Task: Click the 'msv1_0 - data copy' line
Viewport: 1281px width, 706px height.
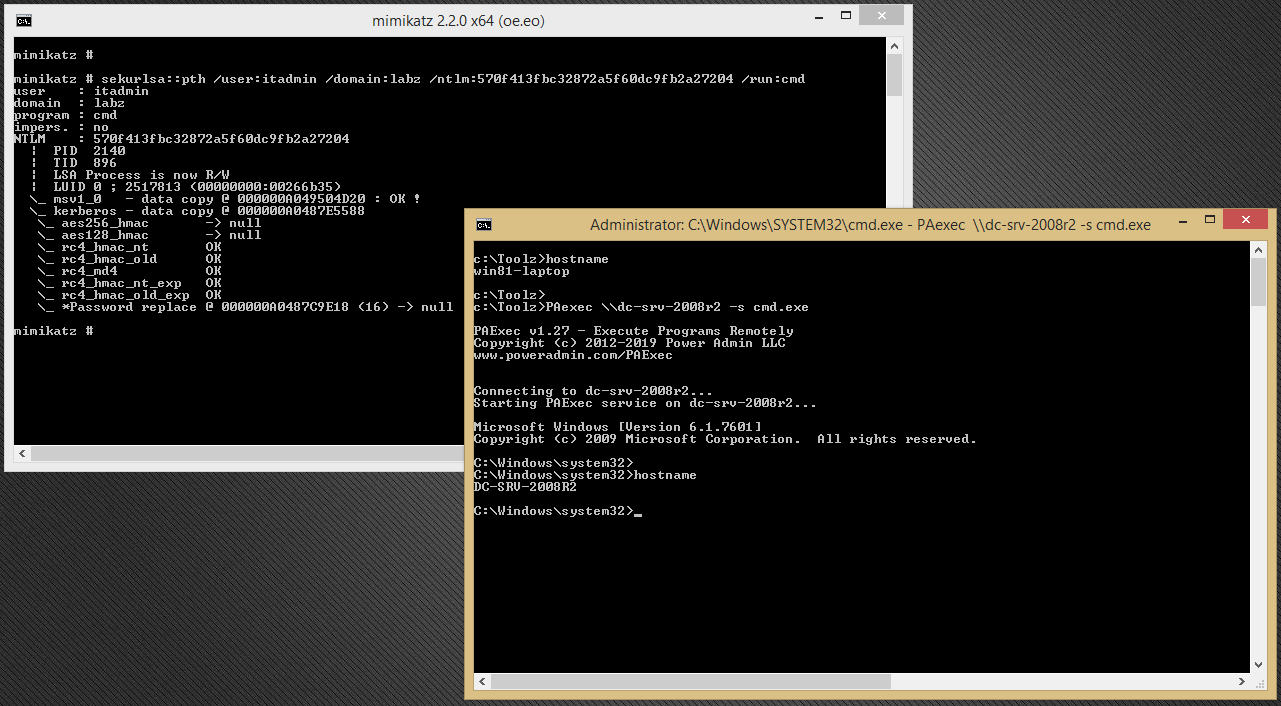Action: [225, 199]
